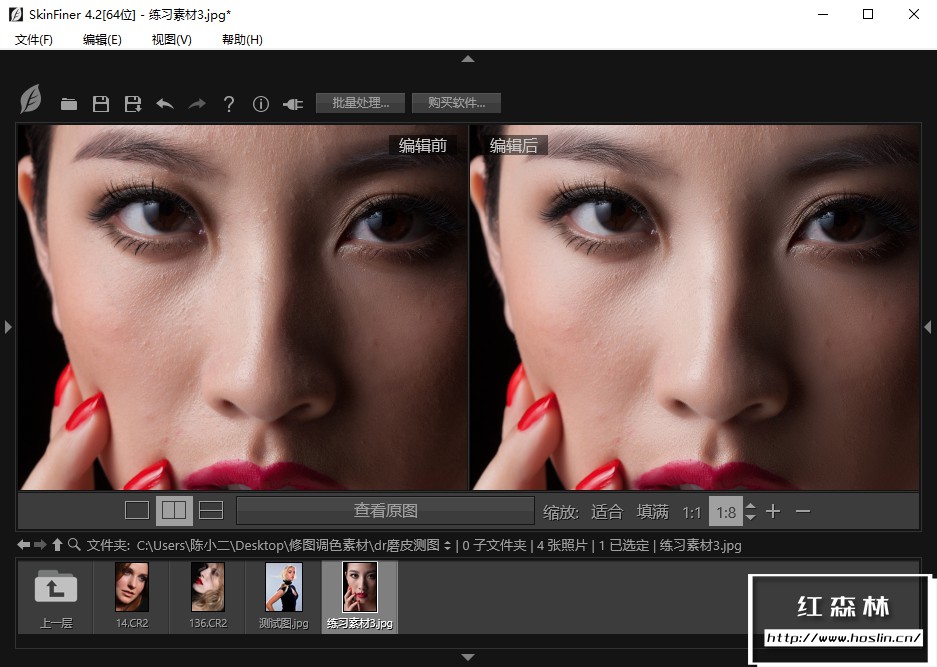Click the '0 子文件夹' status text

[x=494, y=545]
